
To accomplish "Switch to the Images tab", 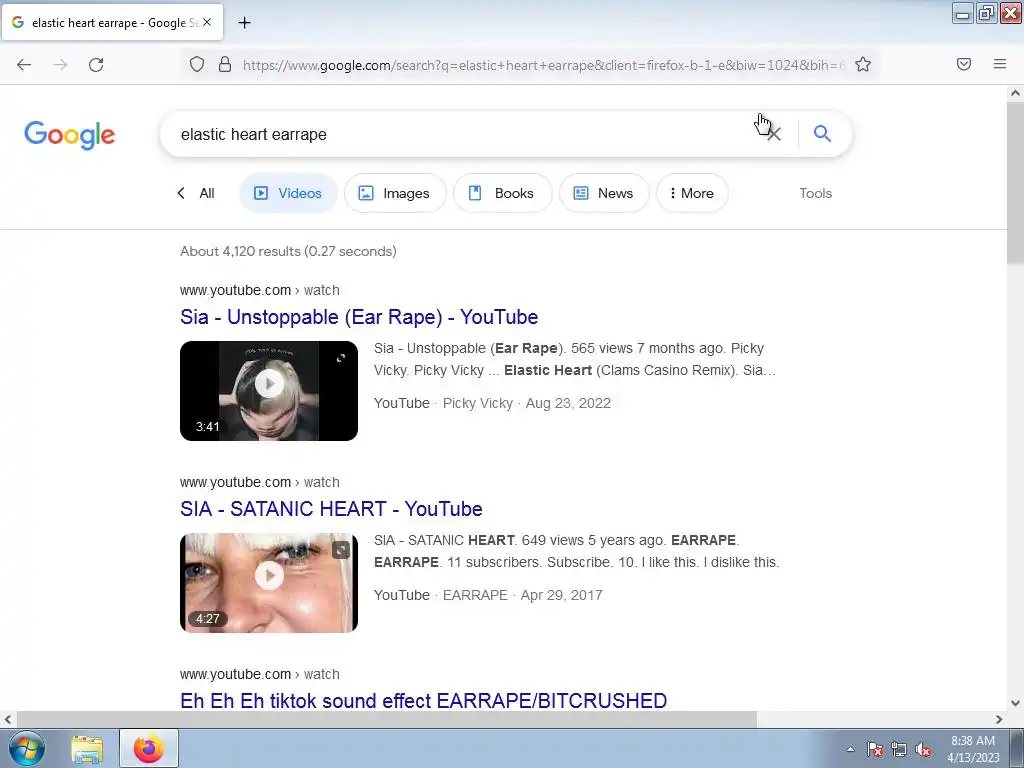I will click(x=395, y=193).
